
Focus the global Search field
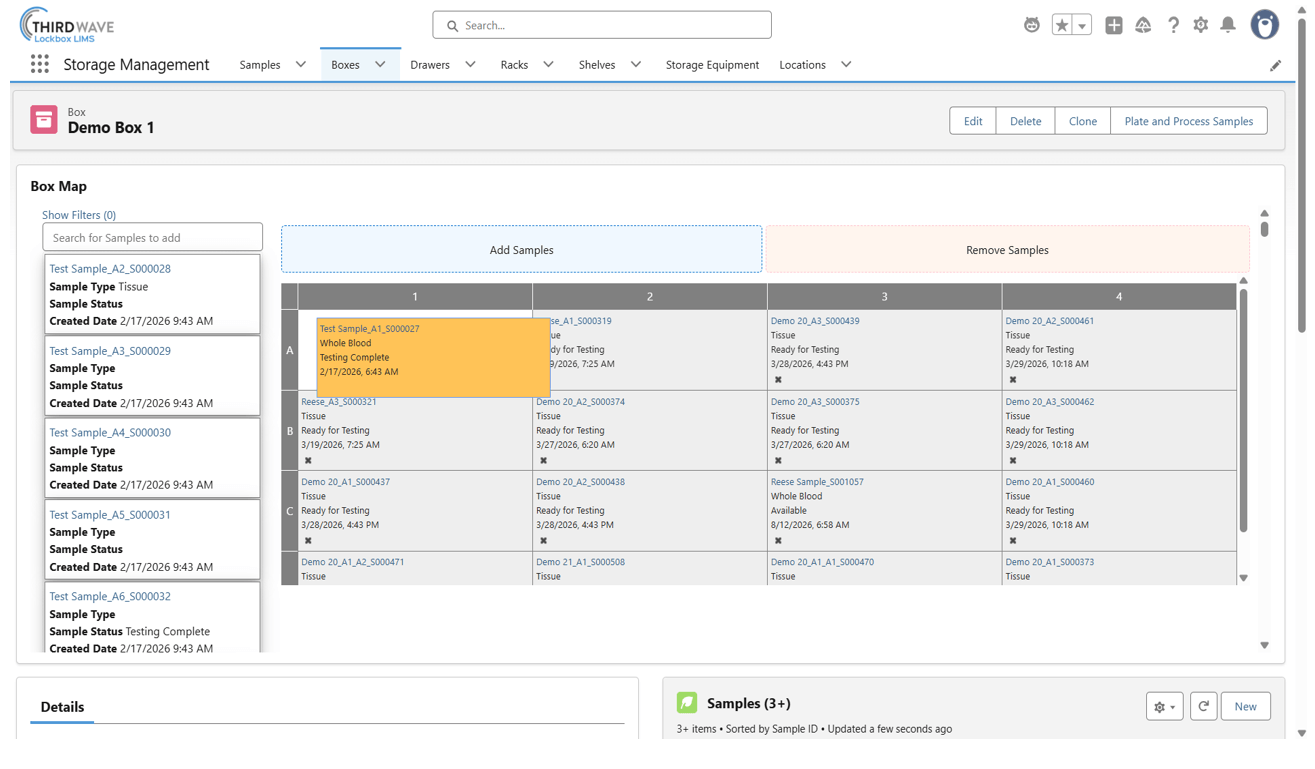coord(602,25)
